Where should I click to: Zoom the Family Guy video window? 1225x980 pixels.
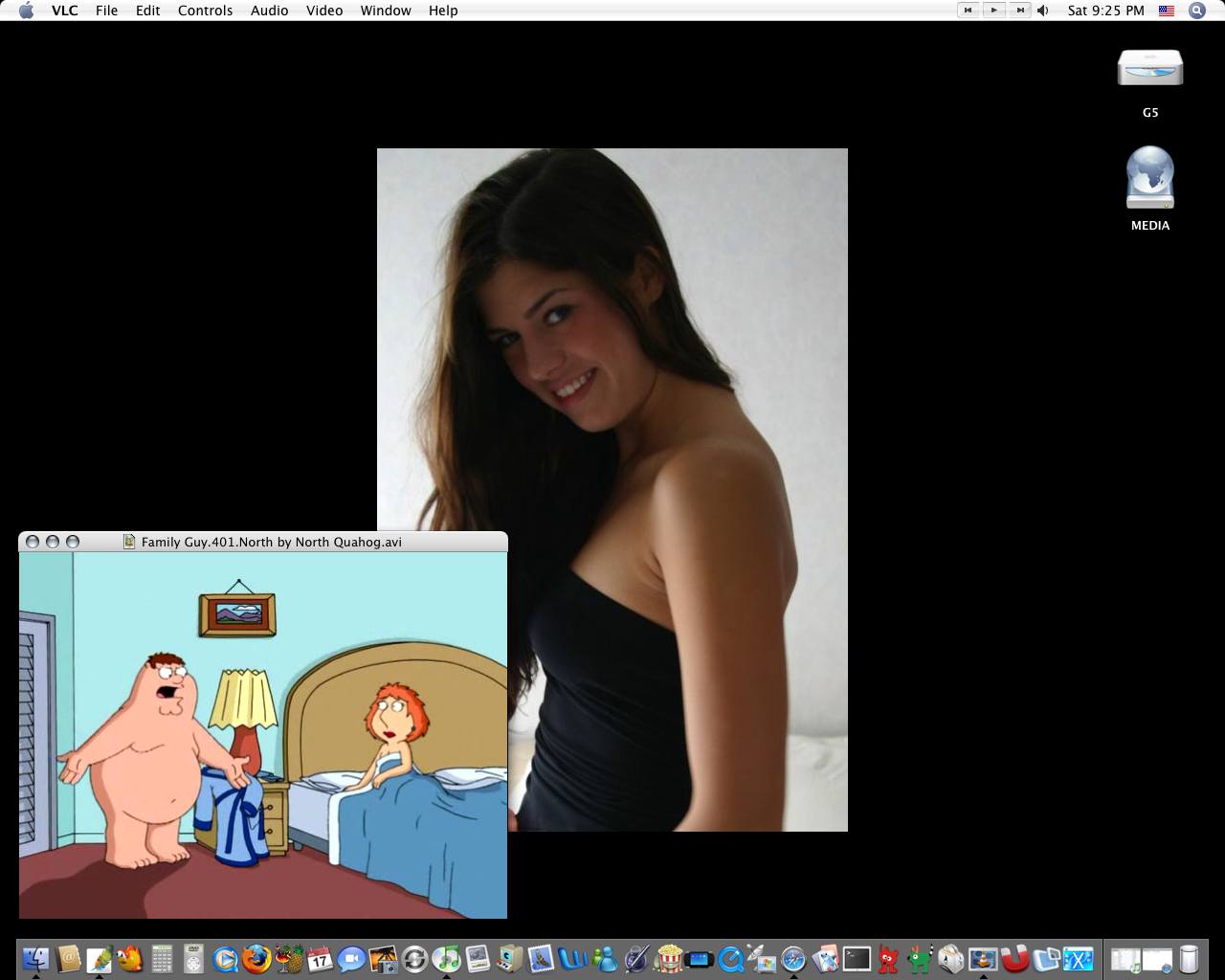tap(73, 542)
